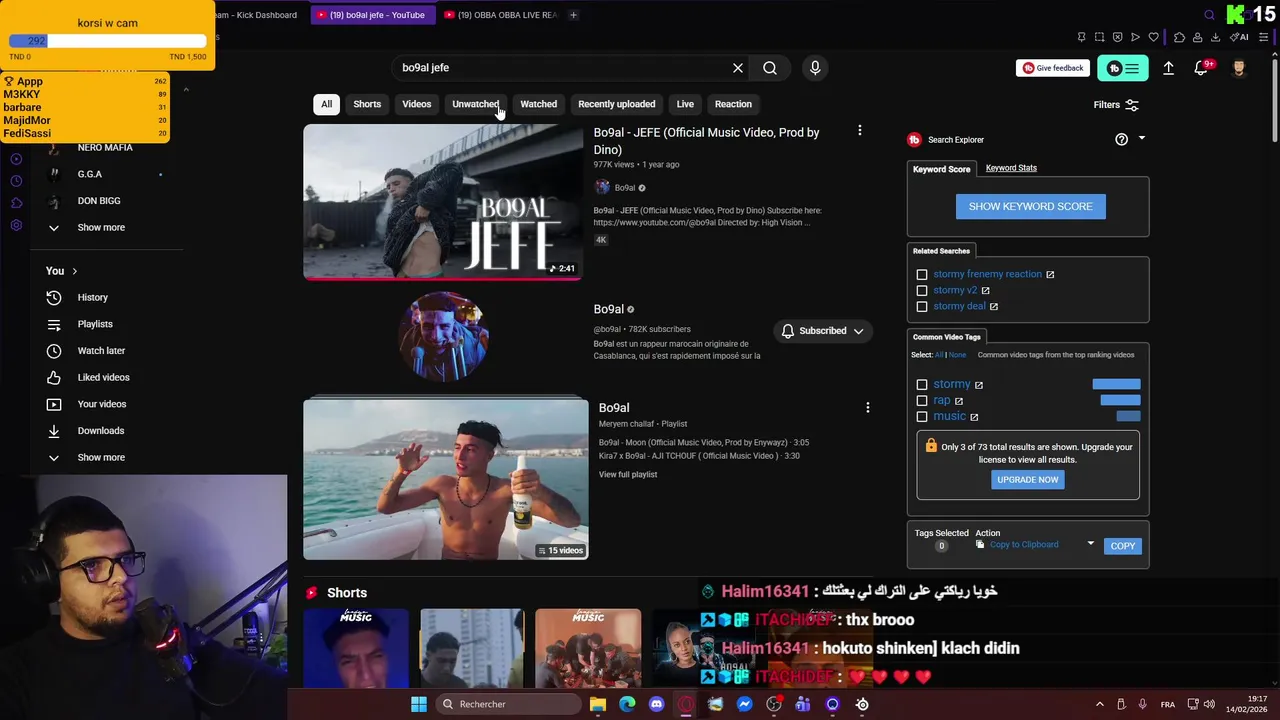Click the COPY tags button
The height and width of the screenshot is (720, 1280).
[1123, 546]
